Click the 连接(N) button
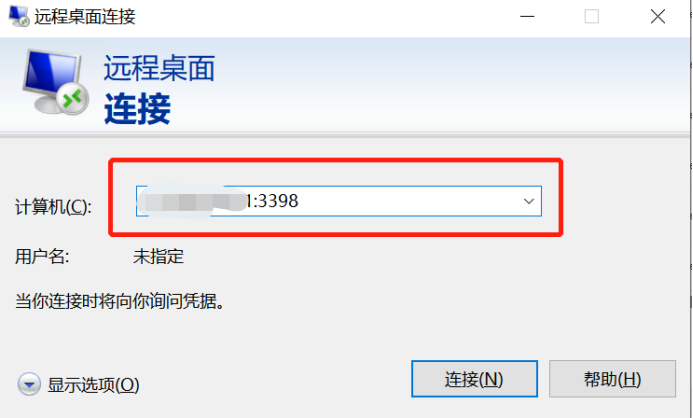 474,379
